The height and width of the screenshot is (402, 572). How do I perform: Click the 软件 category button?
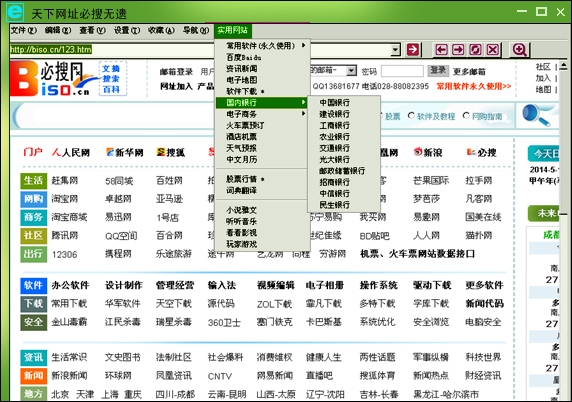[x=34, y=285]
